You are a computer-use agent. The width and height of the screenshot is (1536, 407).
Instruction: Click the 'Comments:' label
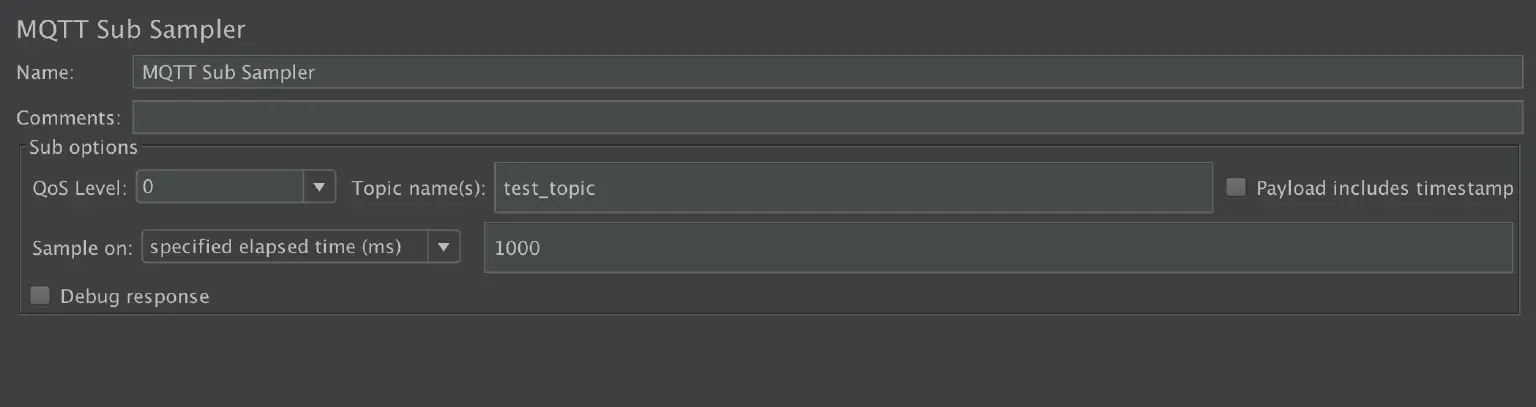[x=68, y=117]
